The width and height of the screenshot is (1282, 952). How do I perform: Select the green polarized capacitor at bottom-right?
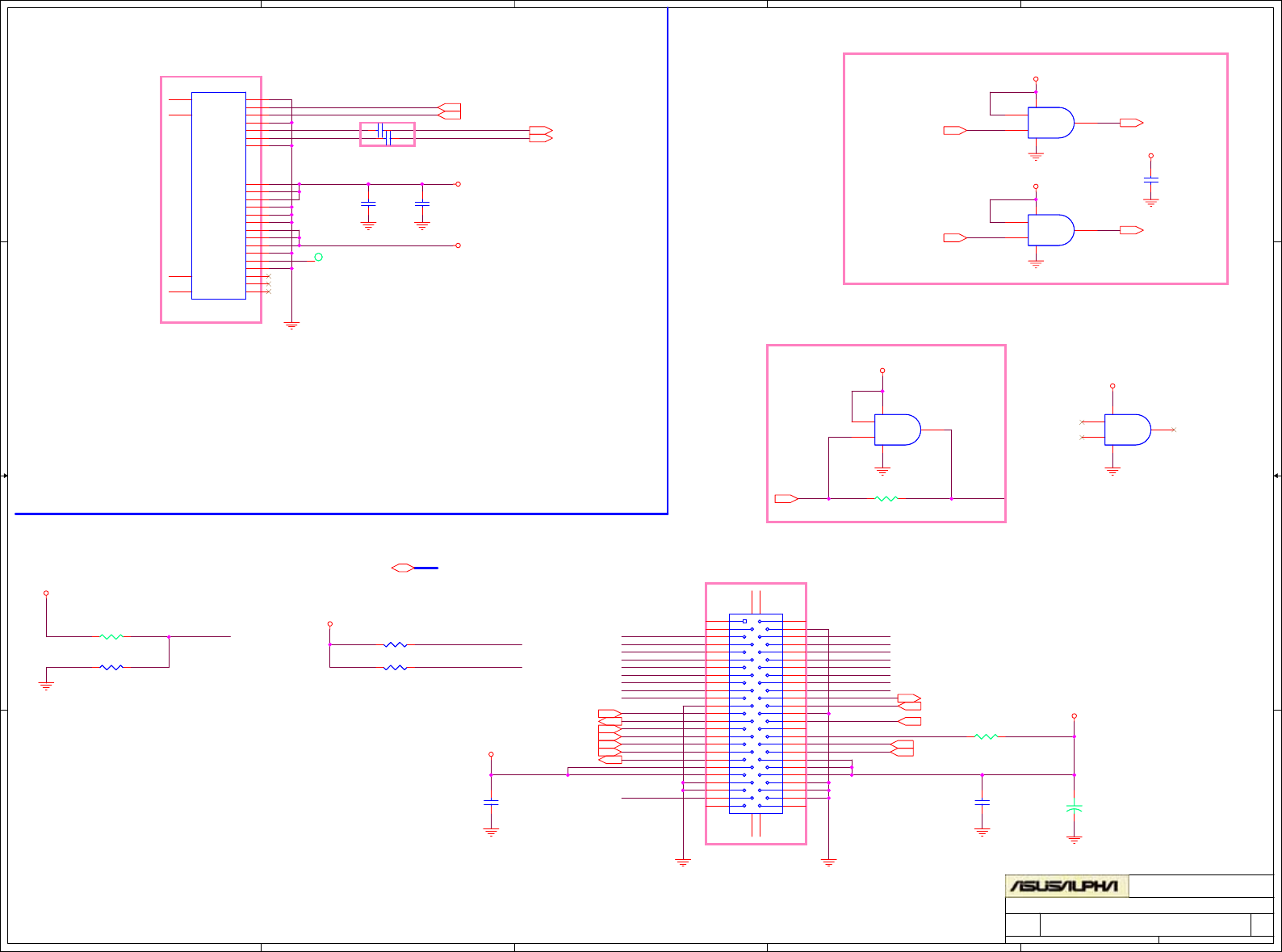coord(1074,807)
